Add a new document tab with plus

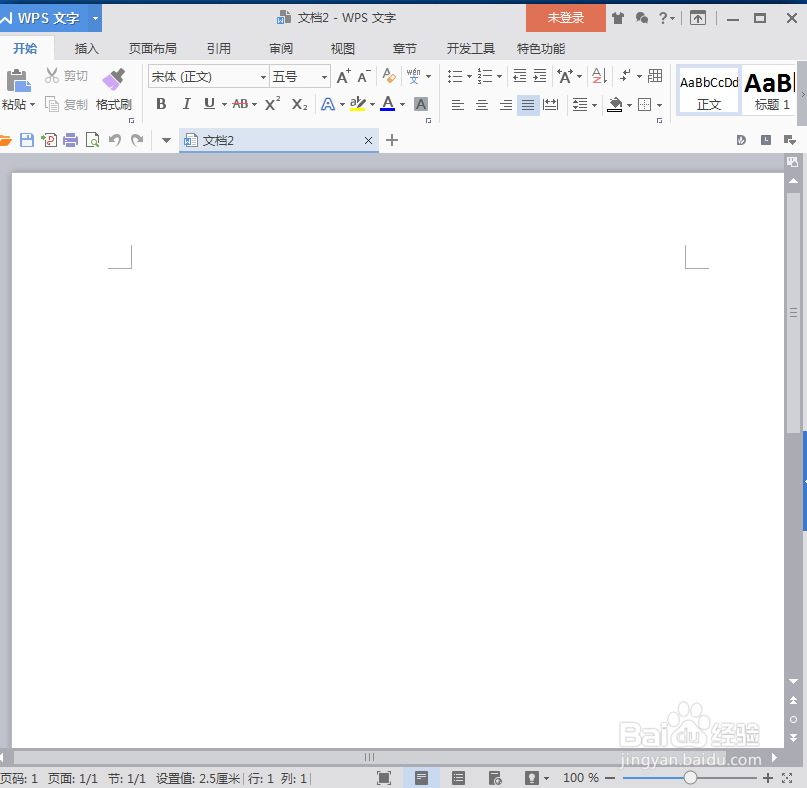(392, 140)
